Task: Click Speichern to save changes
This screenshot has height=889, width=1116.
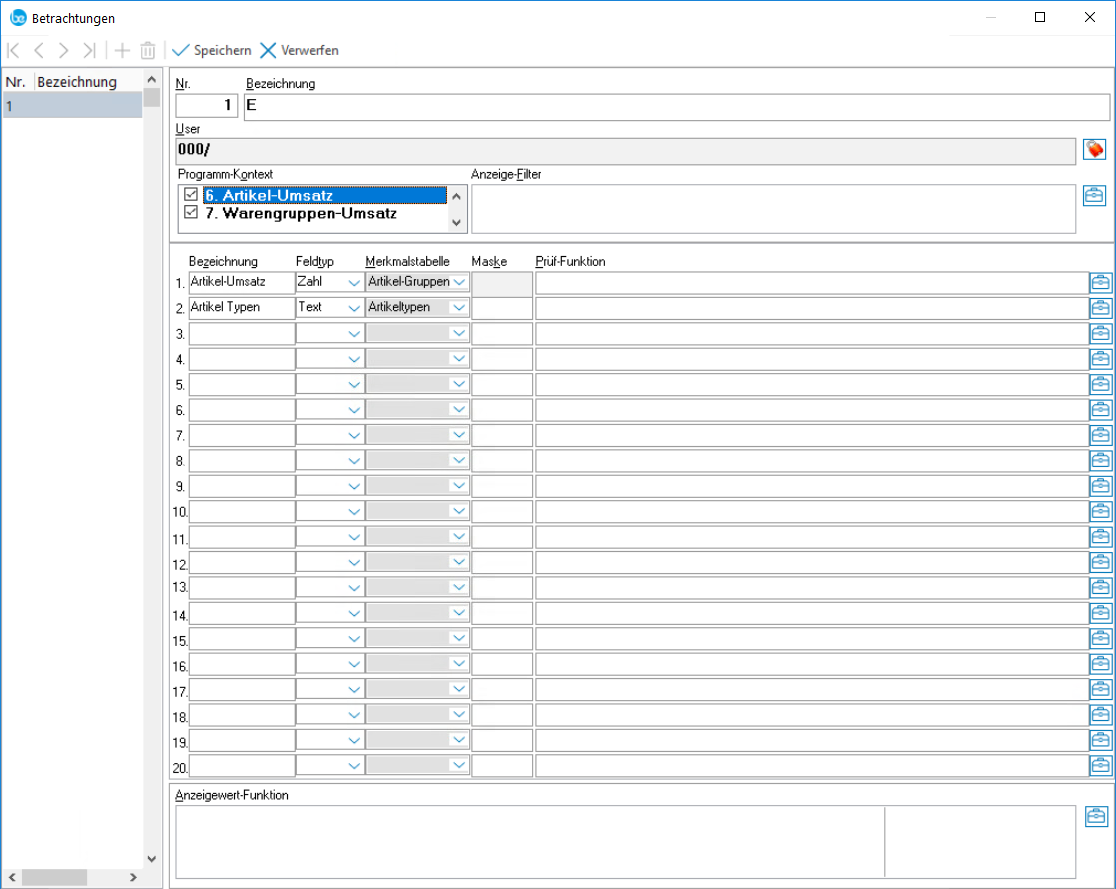Action: 211,50
